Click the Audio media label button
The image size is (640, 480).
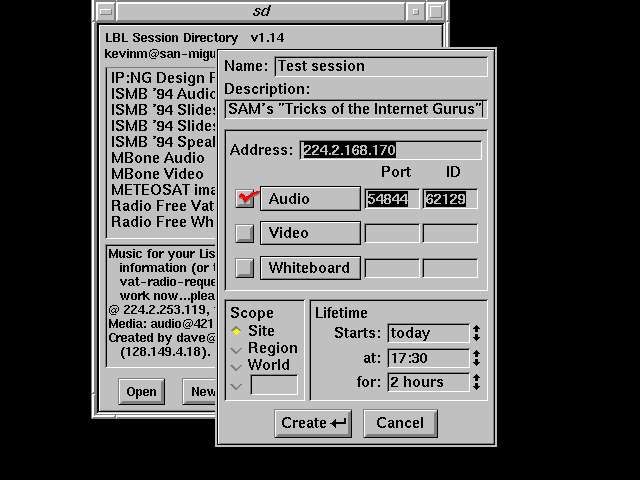coord(310,199)
